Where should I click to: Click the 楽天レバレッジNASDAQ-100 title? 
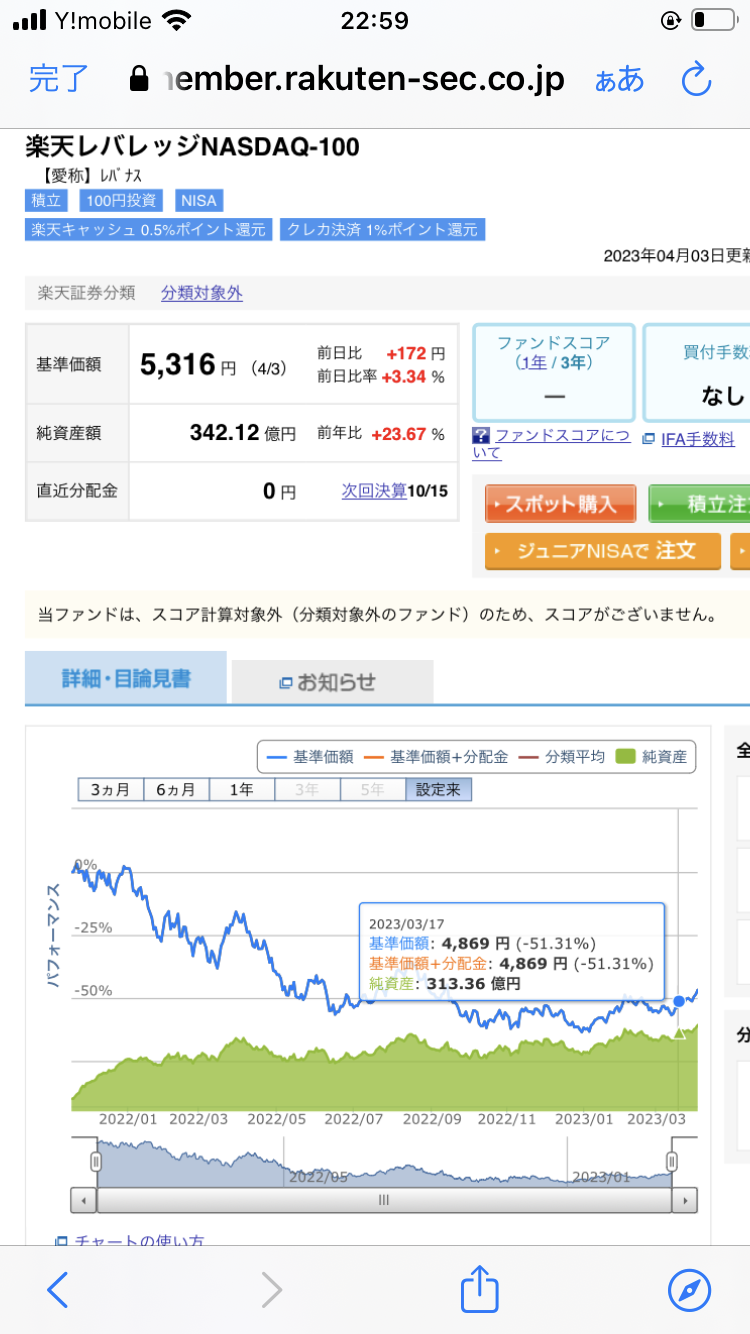coord(192,147)
